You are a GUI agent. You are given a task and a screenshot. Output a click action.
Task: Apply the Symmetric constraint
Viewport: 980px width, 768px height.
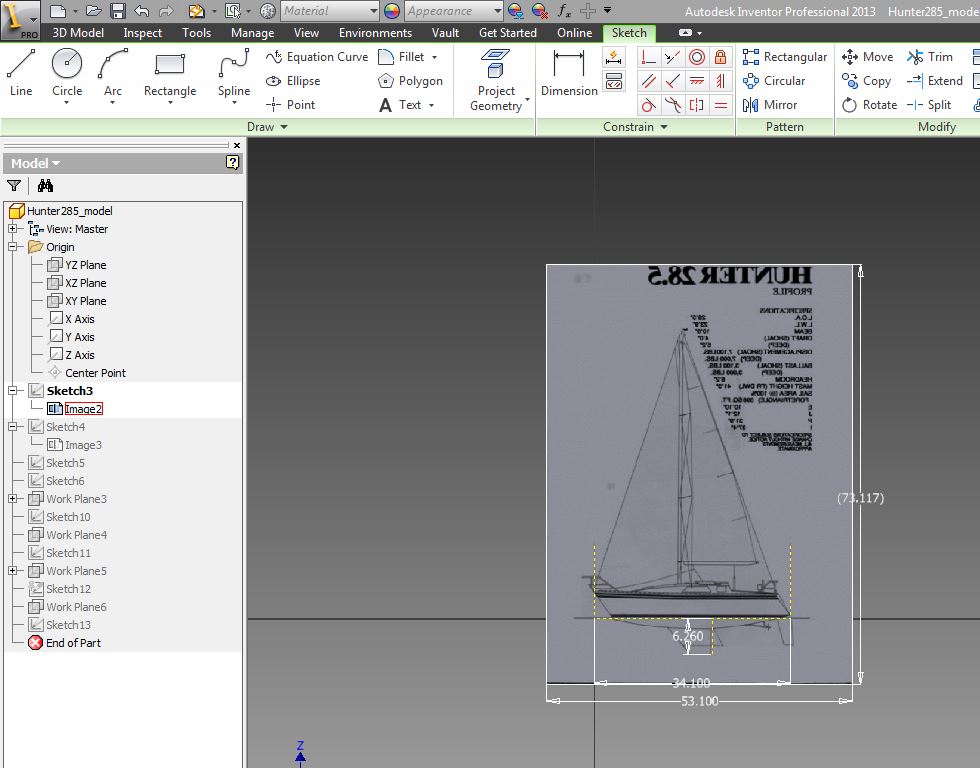696,105
